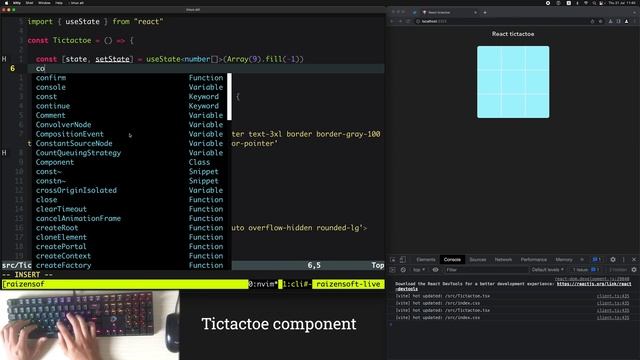
Task: Click the bottom-right tictactoe cell
Action: 537,106
